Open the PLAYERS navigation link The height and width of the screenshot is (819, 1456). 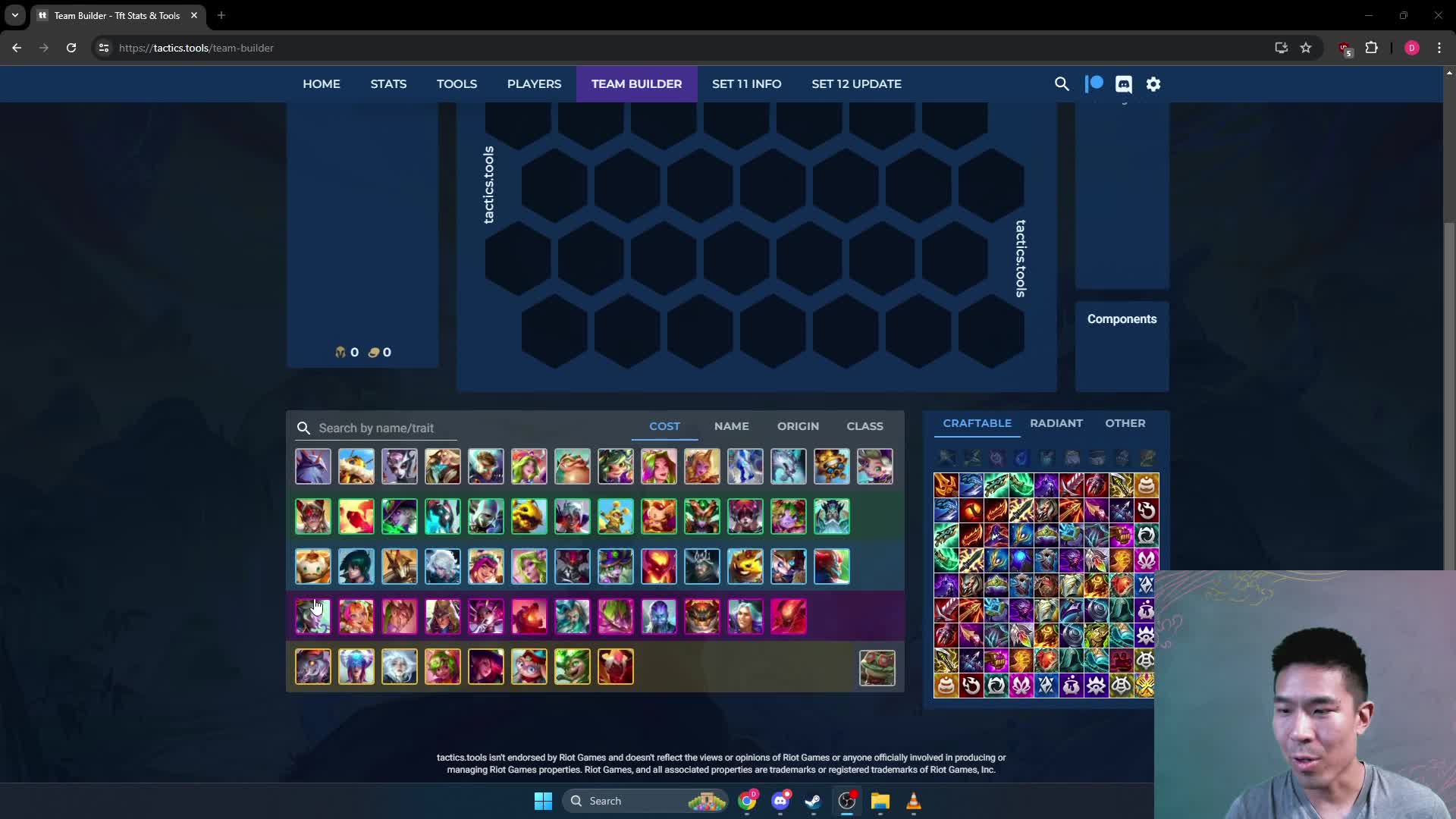[x=534, y=84]
